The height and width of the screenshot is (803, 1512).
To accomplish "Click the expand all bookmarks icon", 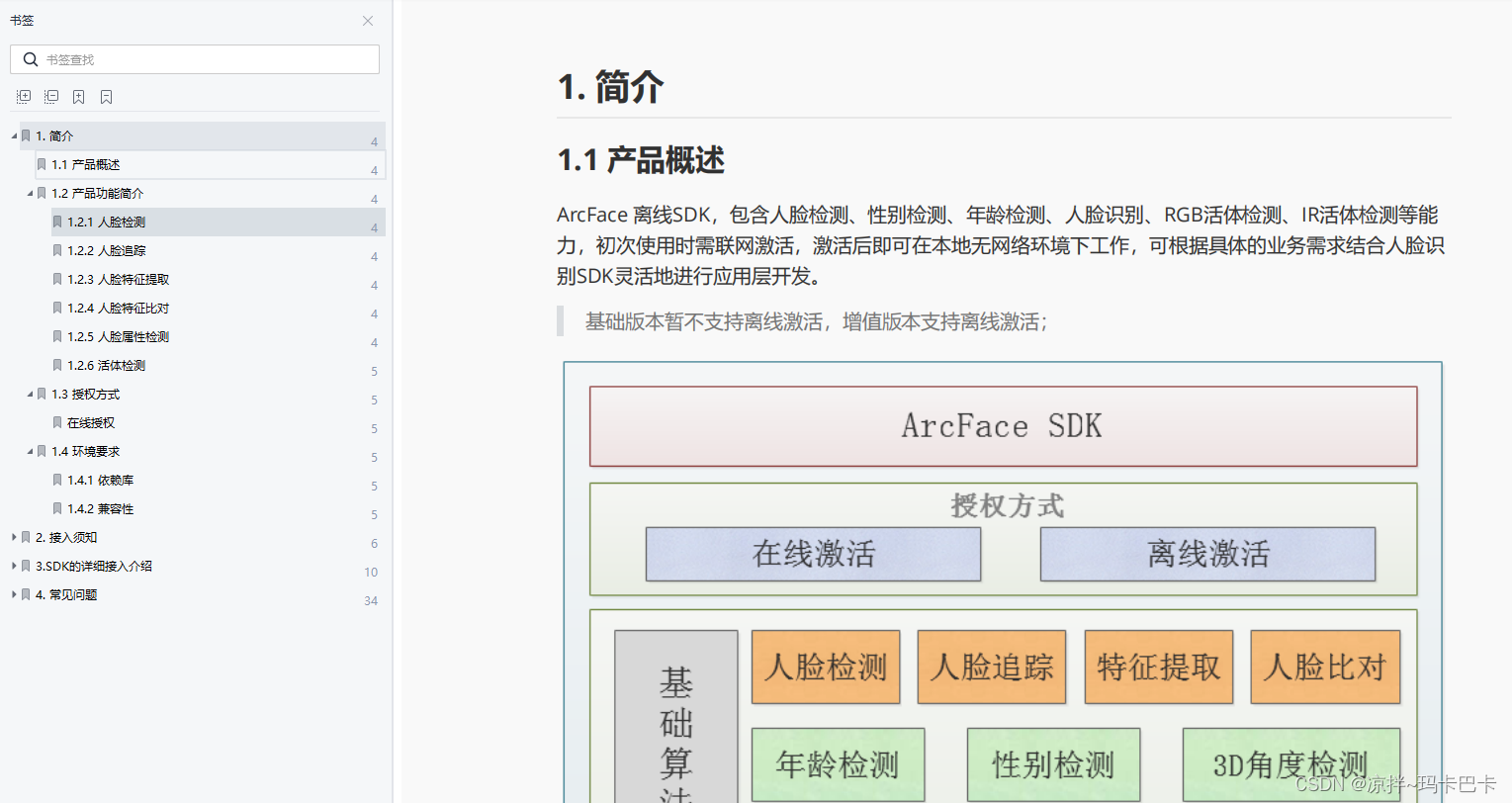I will coord(24,97).
